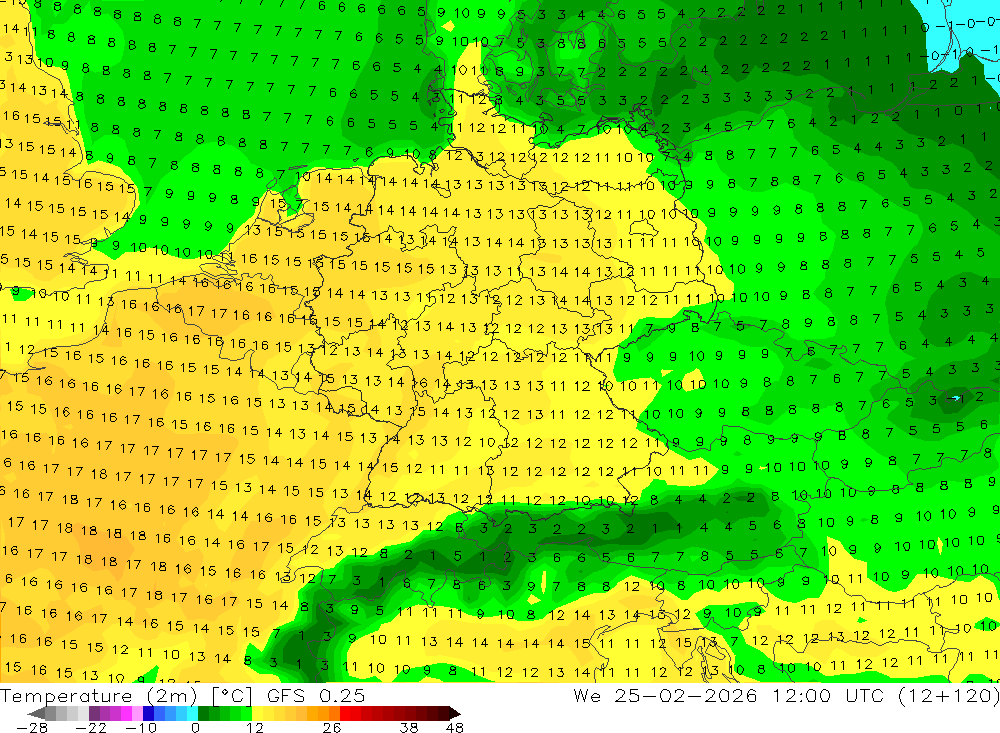Screen dimensions: 1000x733
Task: Click the "38" legend label
Action: [x=408, y=727]
